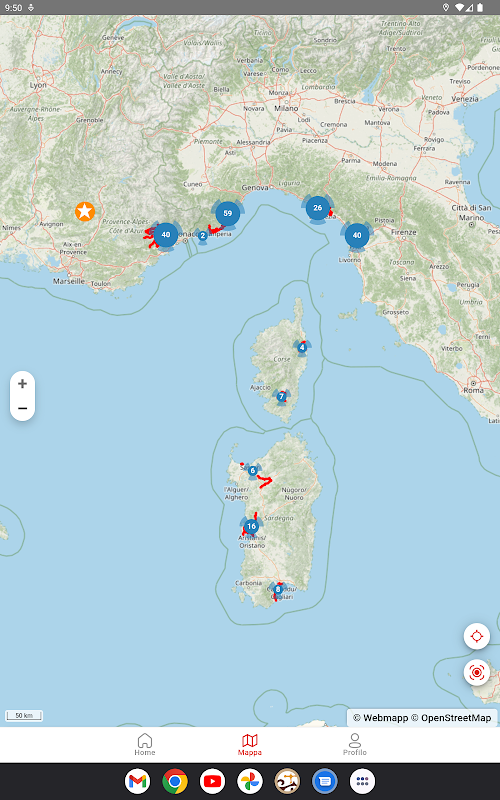Open the cluster of 4 in northern Corsica

(x=302, y=348)
